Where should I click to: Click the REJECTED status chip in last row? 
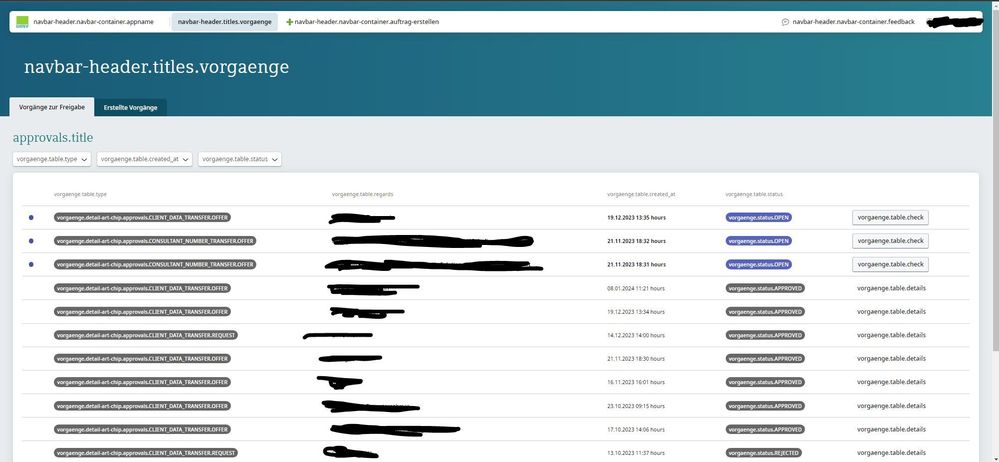coord(765,453)
